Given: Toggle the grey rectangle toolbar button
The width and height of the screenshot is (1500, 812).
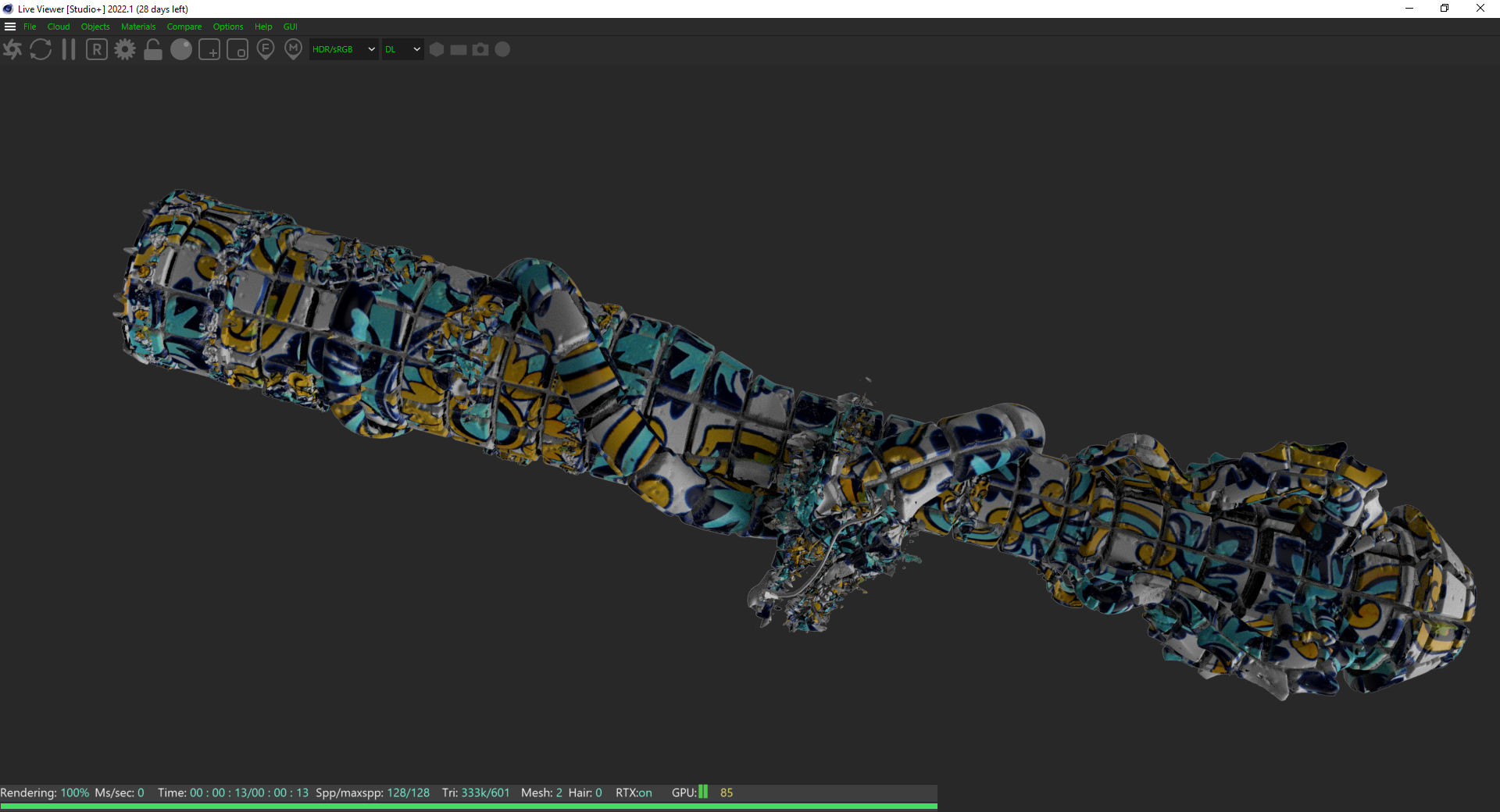Looking at the screenshot, I should [459, 49].
